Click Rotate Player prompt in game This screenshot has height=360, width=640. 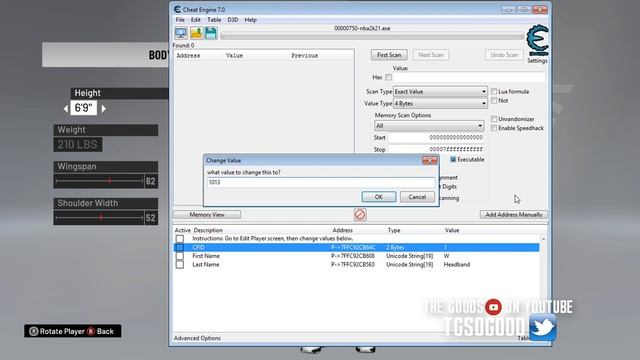pyautogui.click(x=57, y=331)
